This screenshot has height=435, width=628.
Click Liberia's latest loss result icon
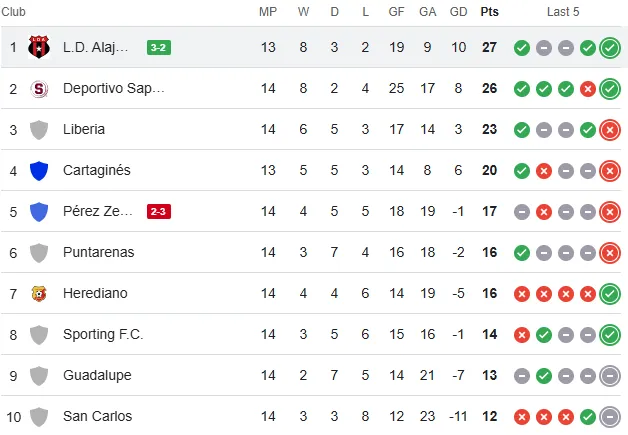pos(610,129)
